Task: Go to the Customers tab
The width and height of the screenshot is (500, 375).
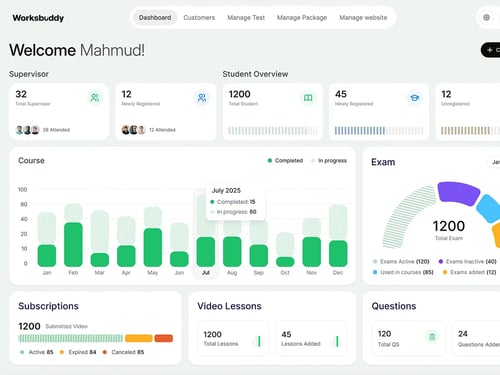Action: coord(199,18)
